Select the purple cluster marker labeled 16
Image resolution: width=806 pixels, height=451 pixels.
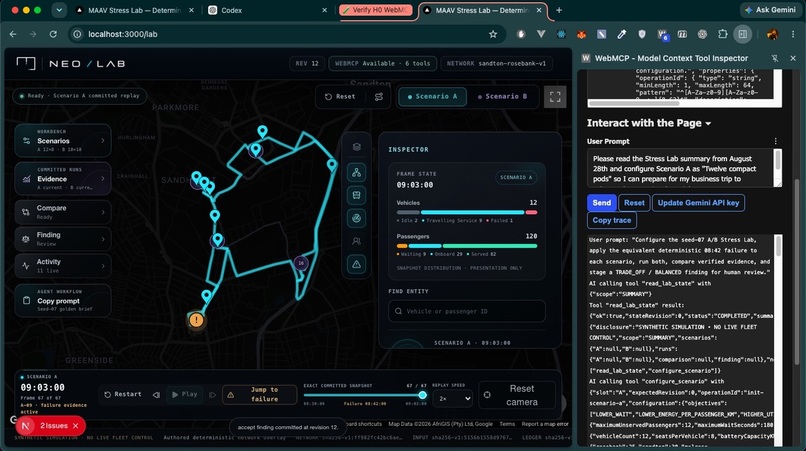coord(301,263)
